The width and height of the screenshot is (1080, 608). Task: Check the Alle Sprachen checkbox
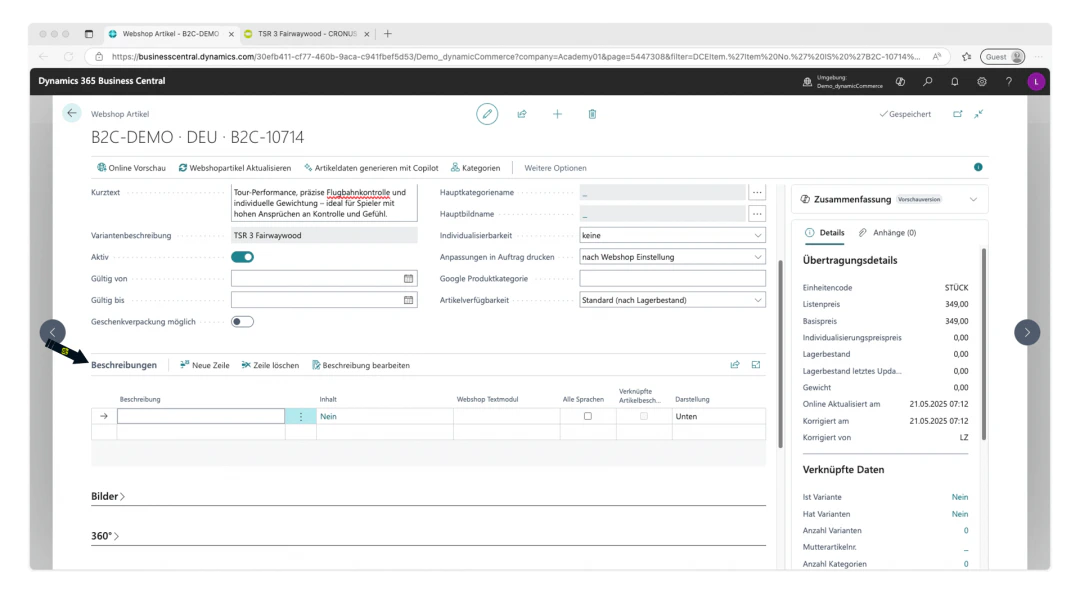pyautogui.click(x=588, y=416)
